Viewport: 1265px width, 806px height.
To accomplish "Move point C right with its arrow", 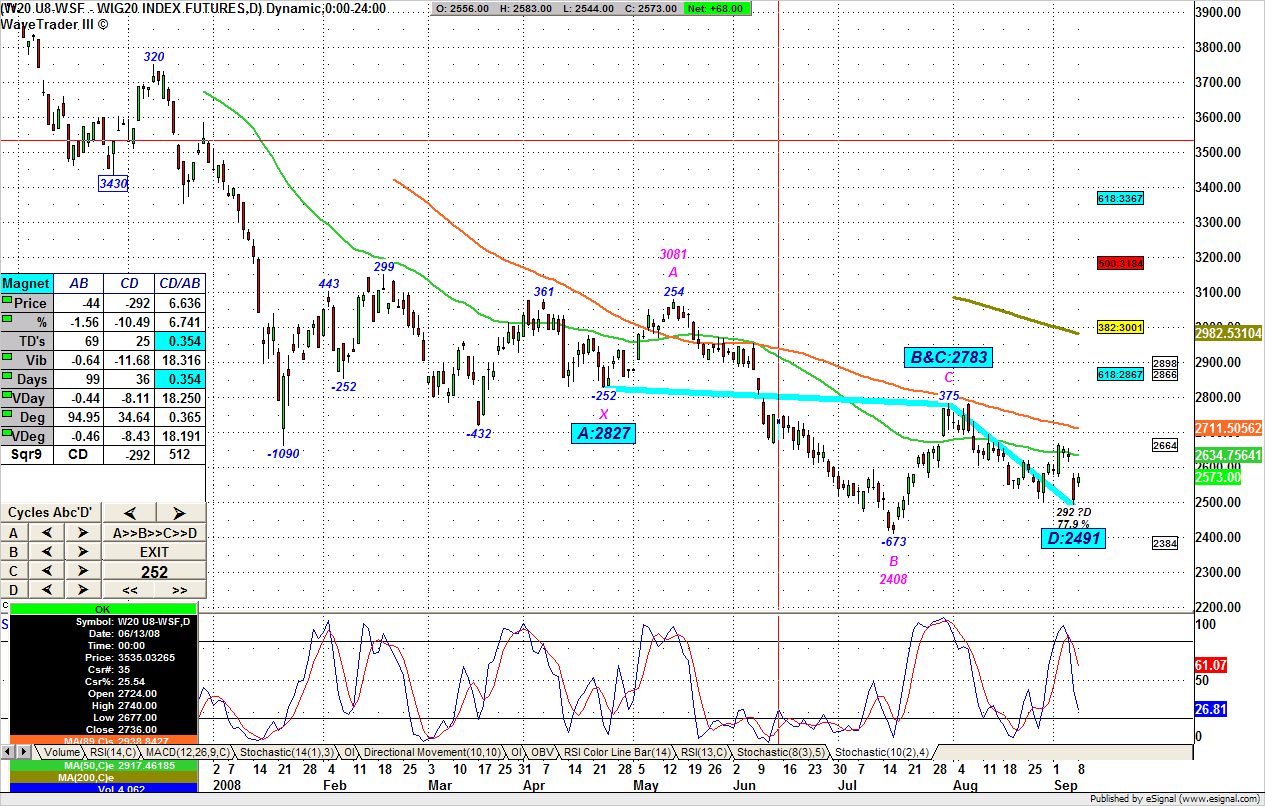I will 83,571.
